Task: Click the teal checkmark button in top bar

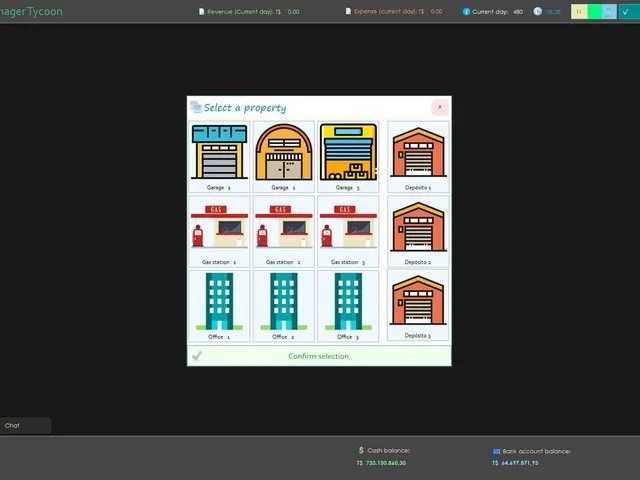Action: (629, 11)
